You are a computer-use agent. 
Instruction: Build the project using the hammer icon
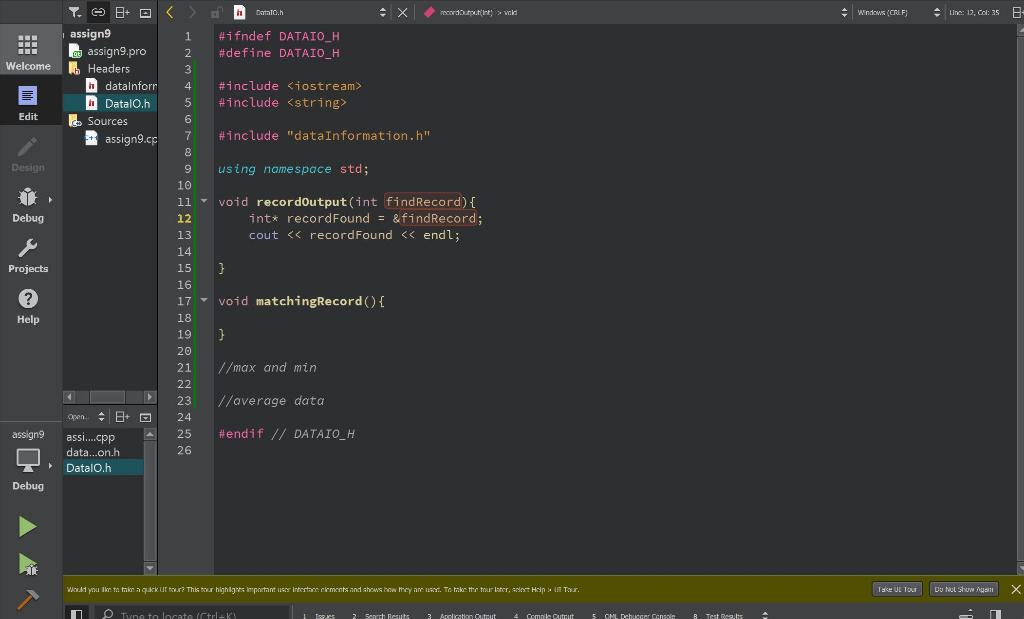tap(27, 601)
